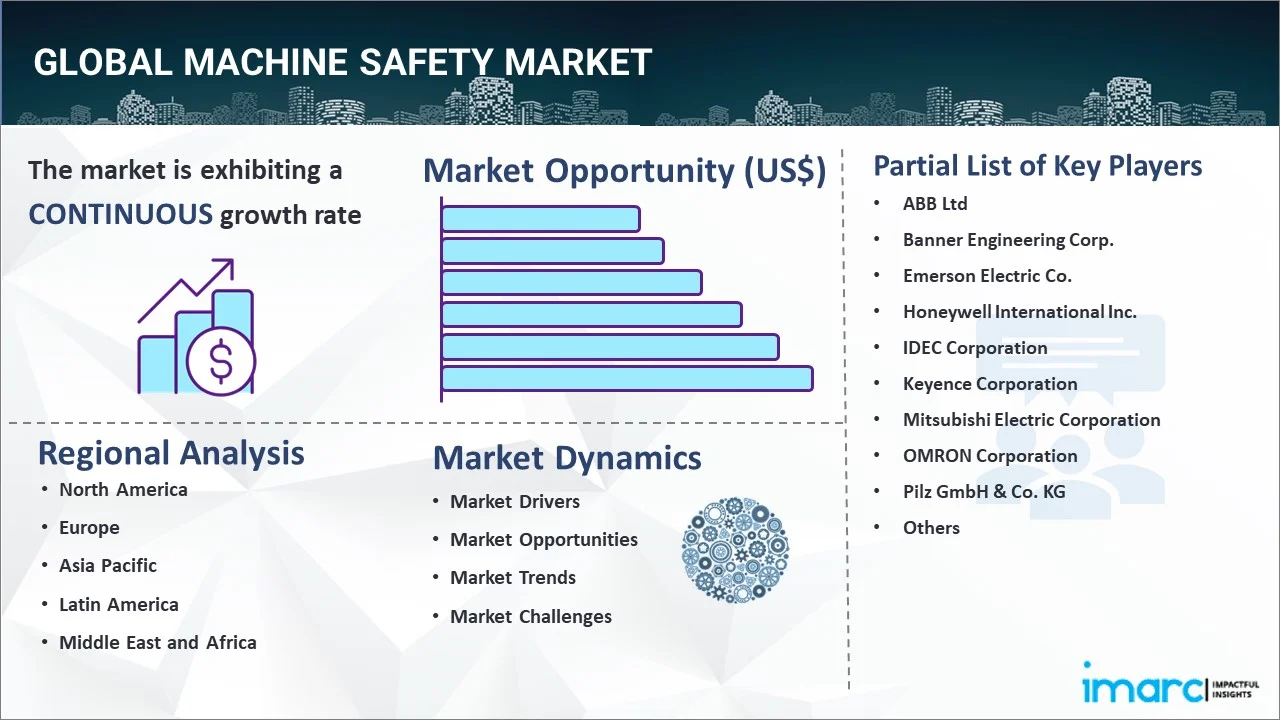Select the Asia Pacific region

(x=108, y=566)
